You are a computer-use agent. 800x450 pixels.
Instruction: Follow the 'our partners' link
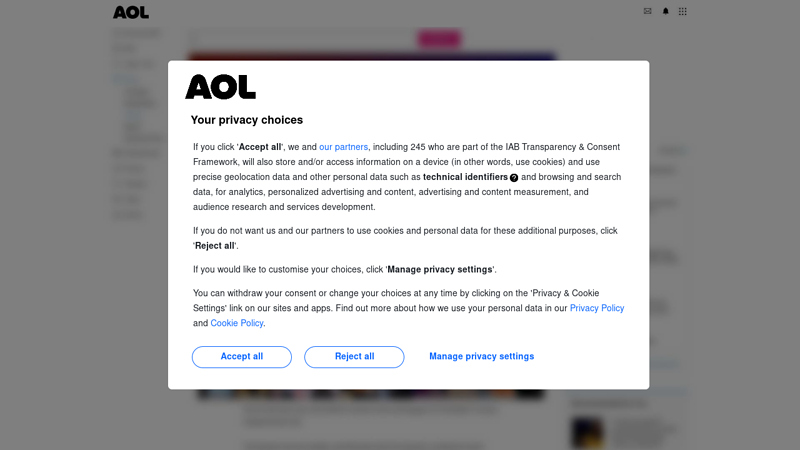tap(343, 147)
